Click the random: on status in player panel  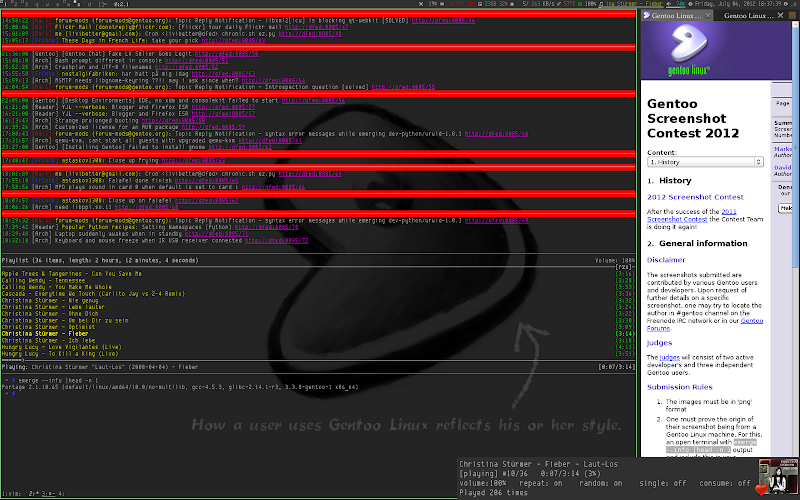[601, 483]
